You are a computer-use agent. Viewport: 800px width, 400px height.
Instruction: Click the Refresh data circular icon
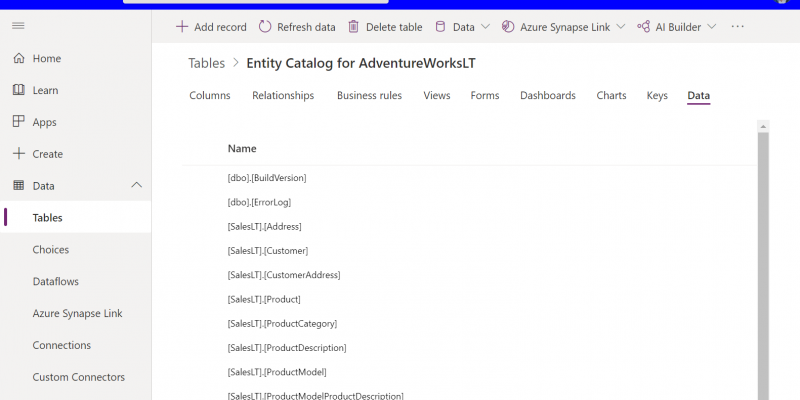click(x=265, y=27)
